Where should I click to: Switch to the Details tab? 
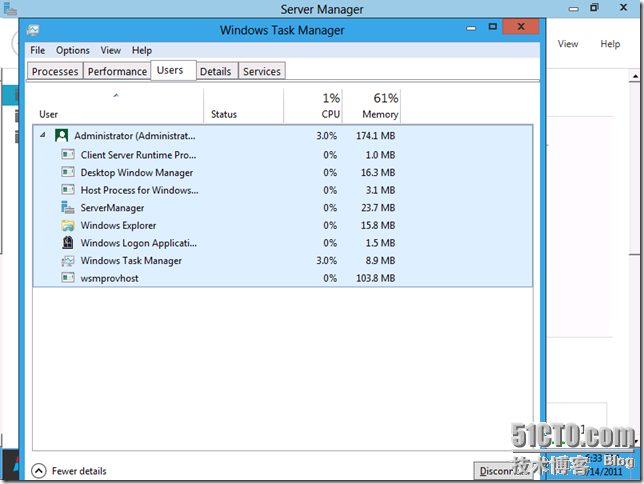[216, 71]
